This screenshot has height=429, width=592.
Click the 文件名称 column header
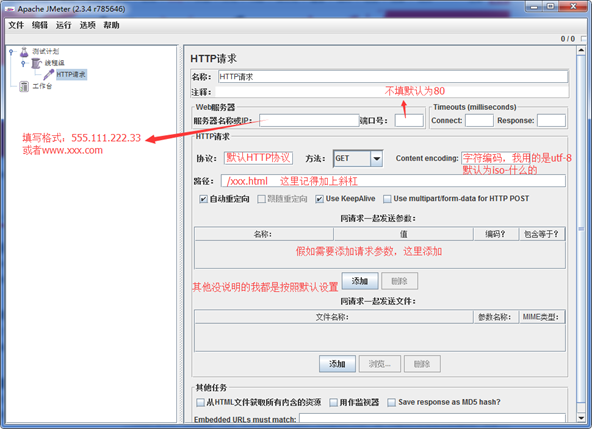pyautogui.click(x=334, y=317)
